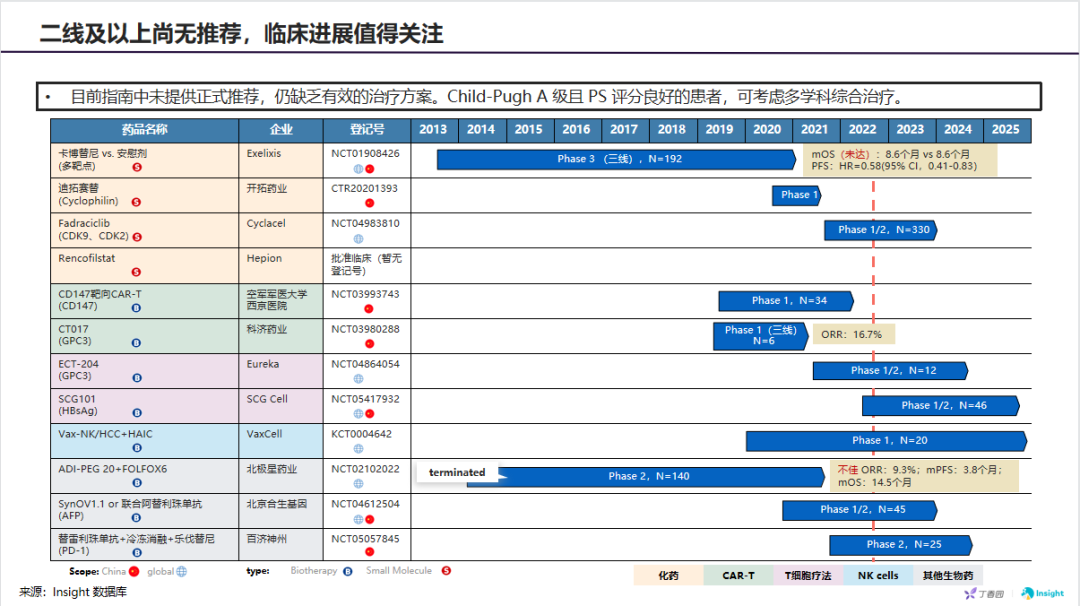Click the Phase 1/2, N=330 timeline bar
Screen dimensions: 1080x606
click(881, 230)
